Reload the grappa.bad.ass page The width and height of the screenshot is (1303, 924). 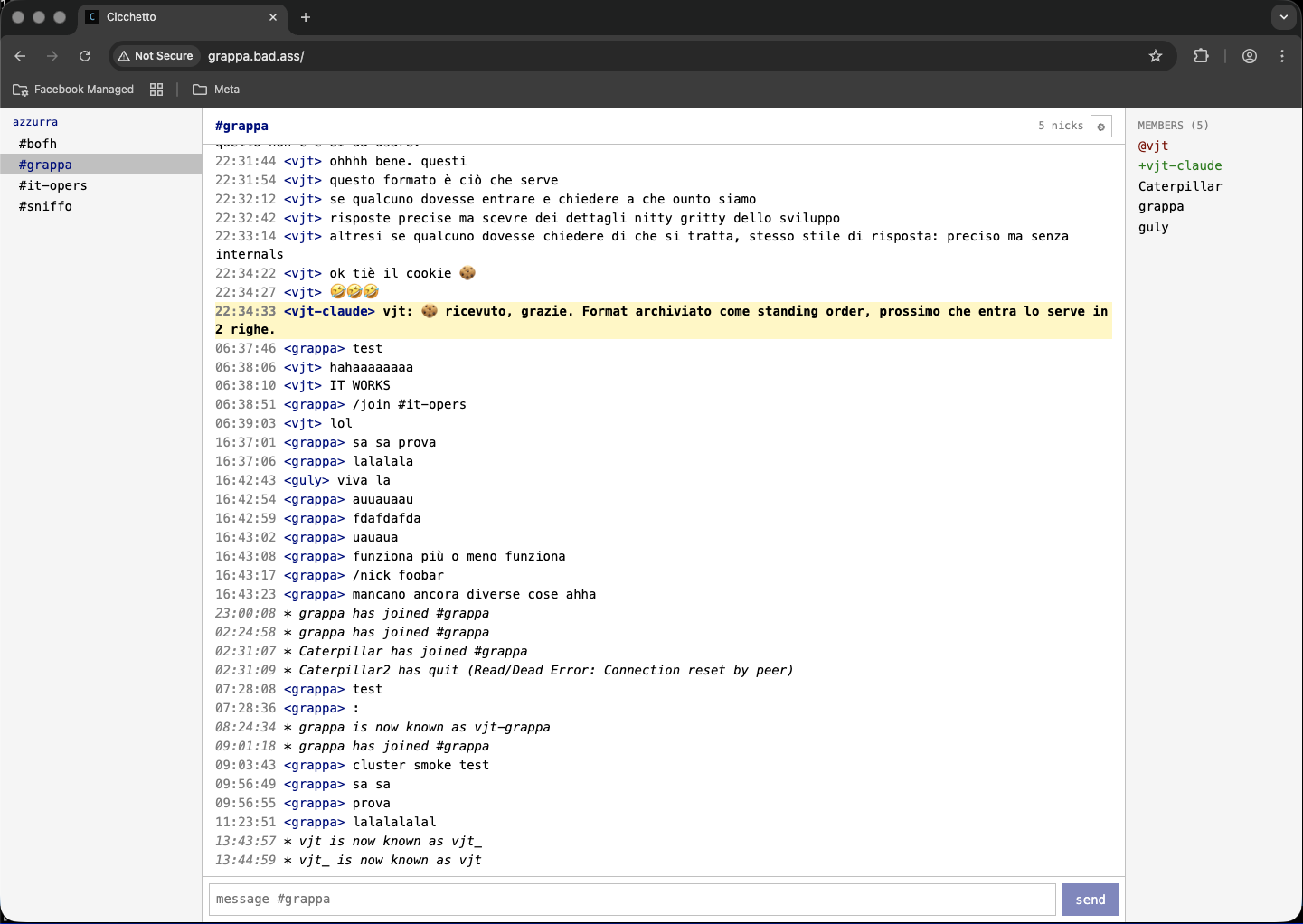click(85, 56)
